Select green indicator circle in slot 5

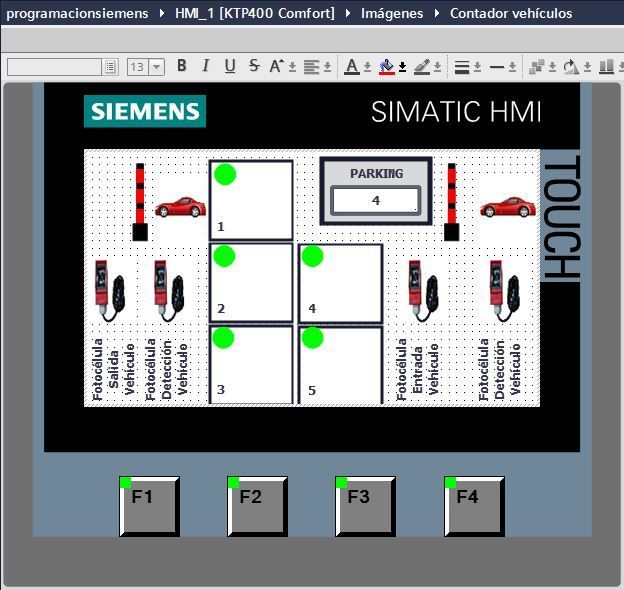312,338
